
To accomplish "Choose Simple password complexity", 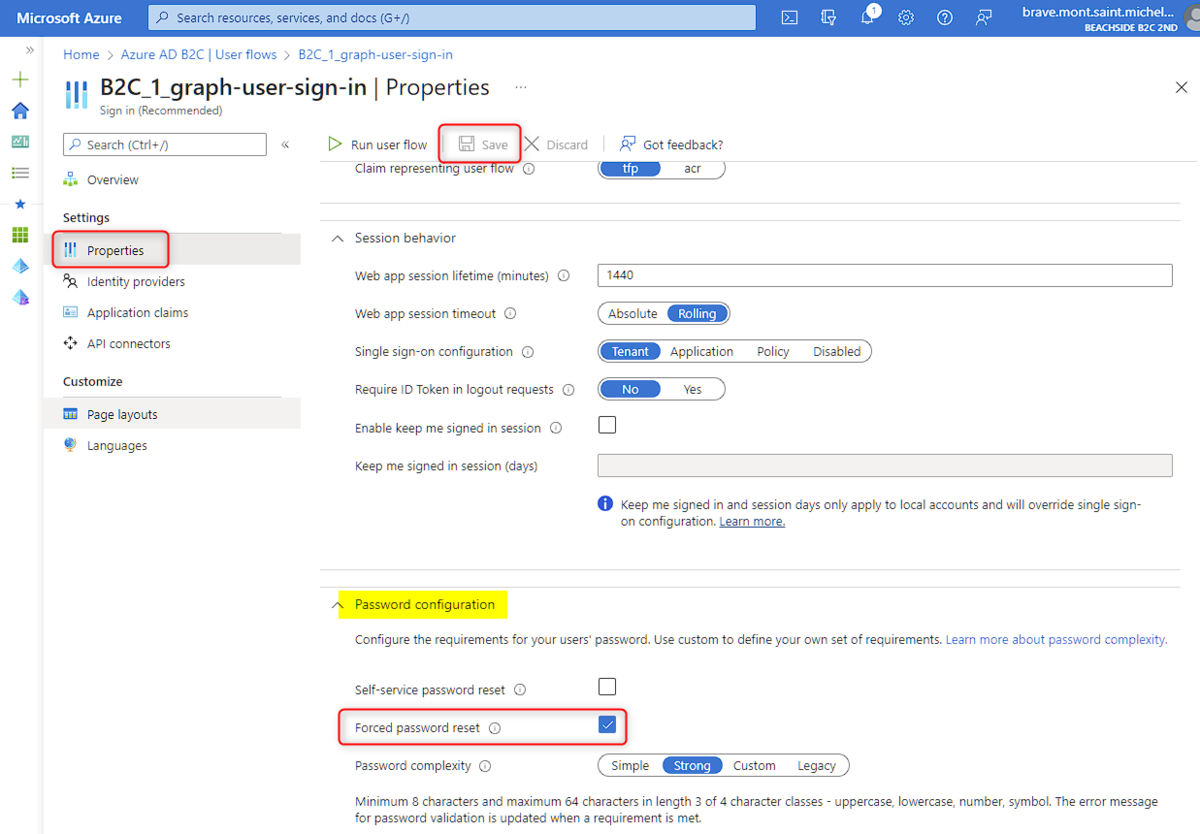I will [x=630, y=766].
